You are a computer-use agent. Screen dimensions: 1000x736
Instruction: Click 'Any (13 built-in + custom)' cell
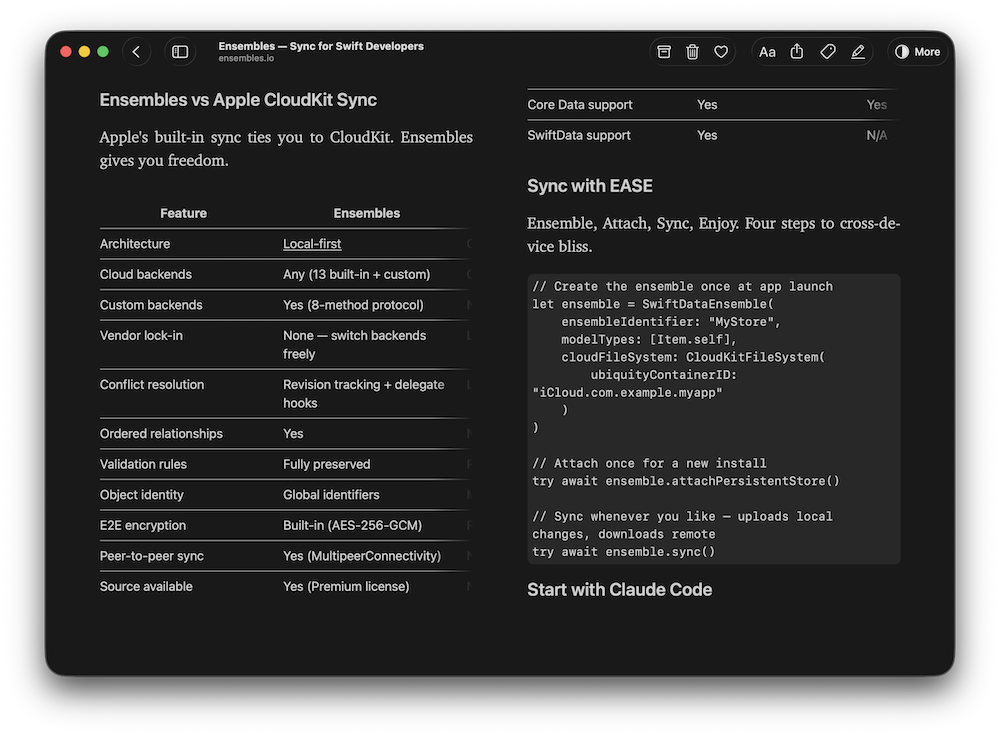click(x=357, y=274)
